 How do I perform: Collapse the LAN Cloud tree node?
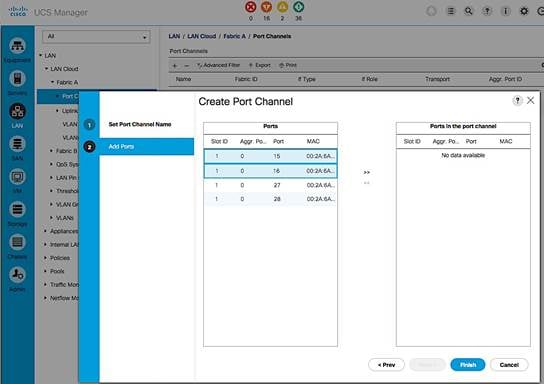[x=46, y=69]
